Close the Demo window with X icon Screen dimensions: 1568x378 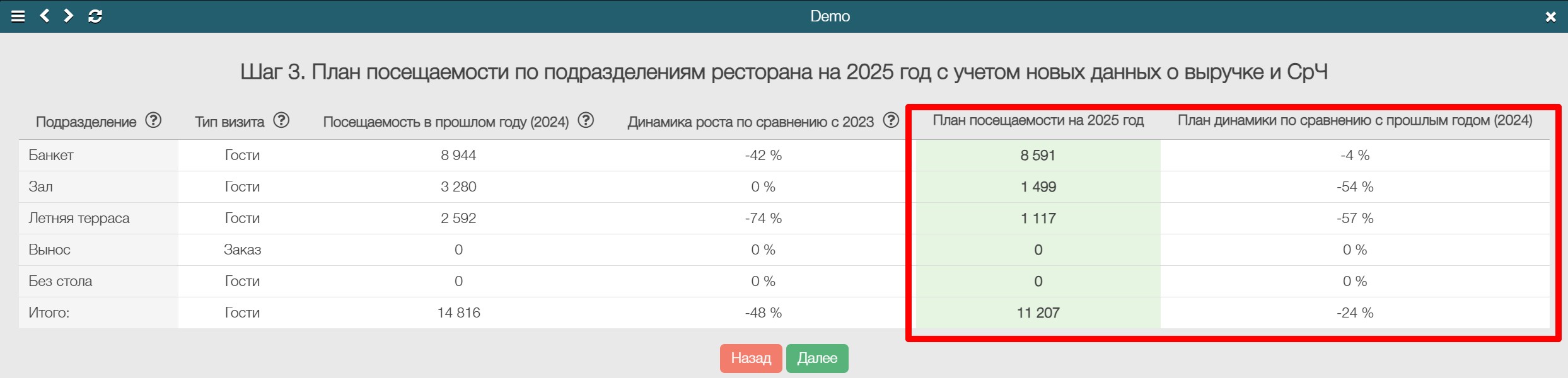pos(1550,17)
